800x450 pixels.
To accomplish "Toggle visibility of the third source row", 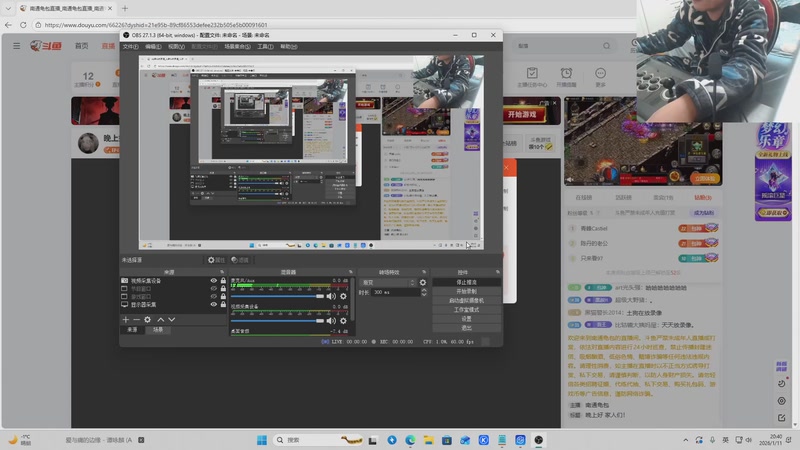I will (x=214, y=296).
